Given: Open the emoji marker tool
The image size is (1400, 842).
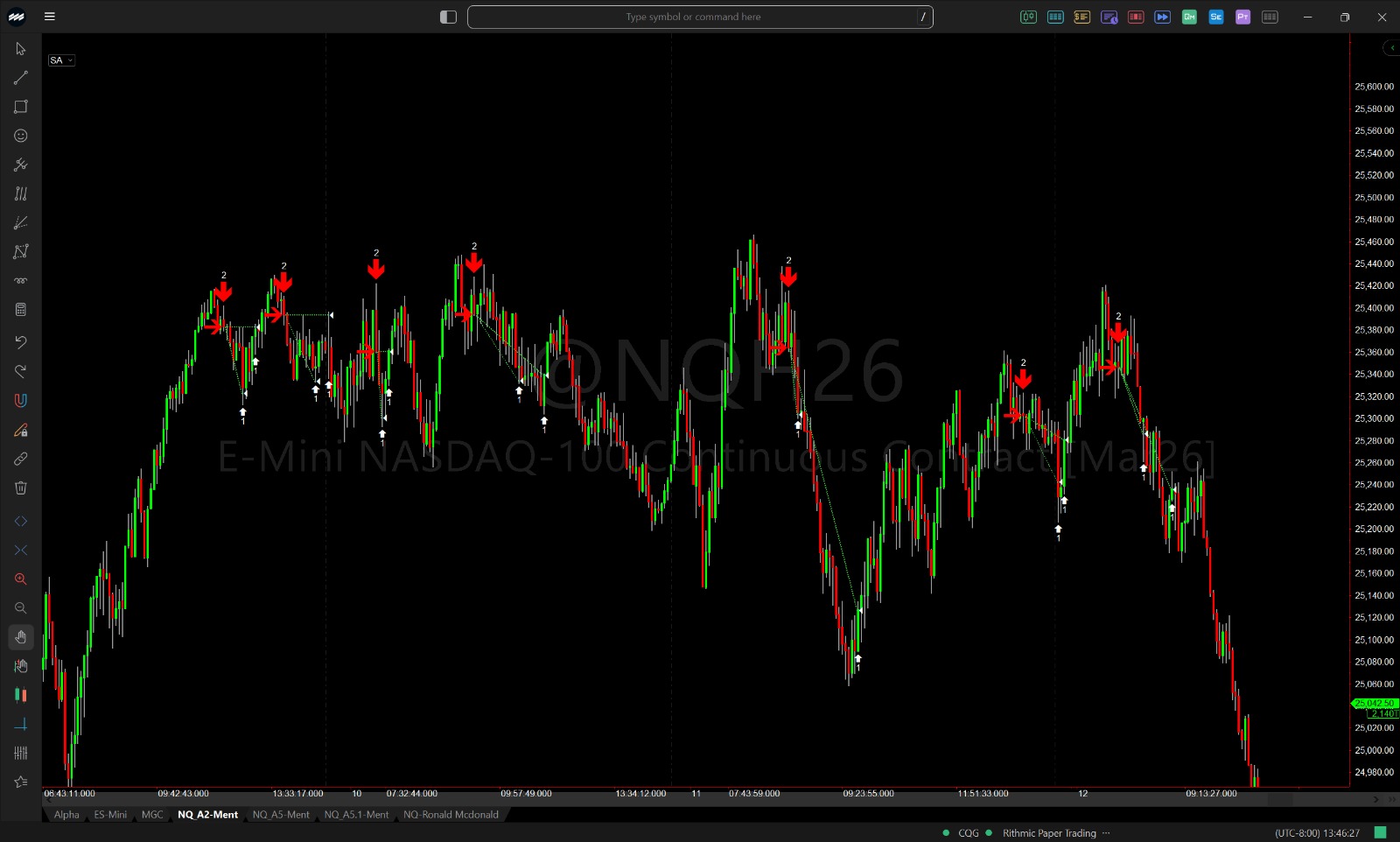Looking at the screenshot, I should pos(21,136).
